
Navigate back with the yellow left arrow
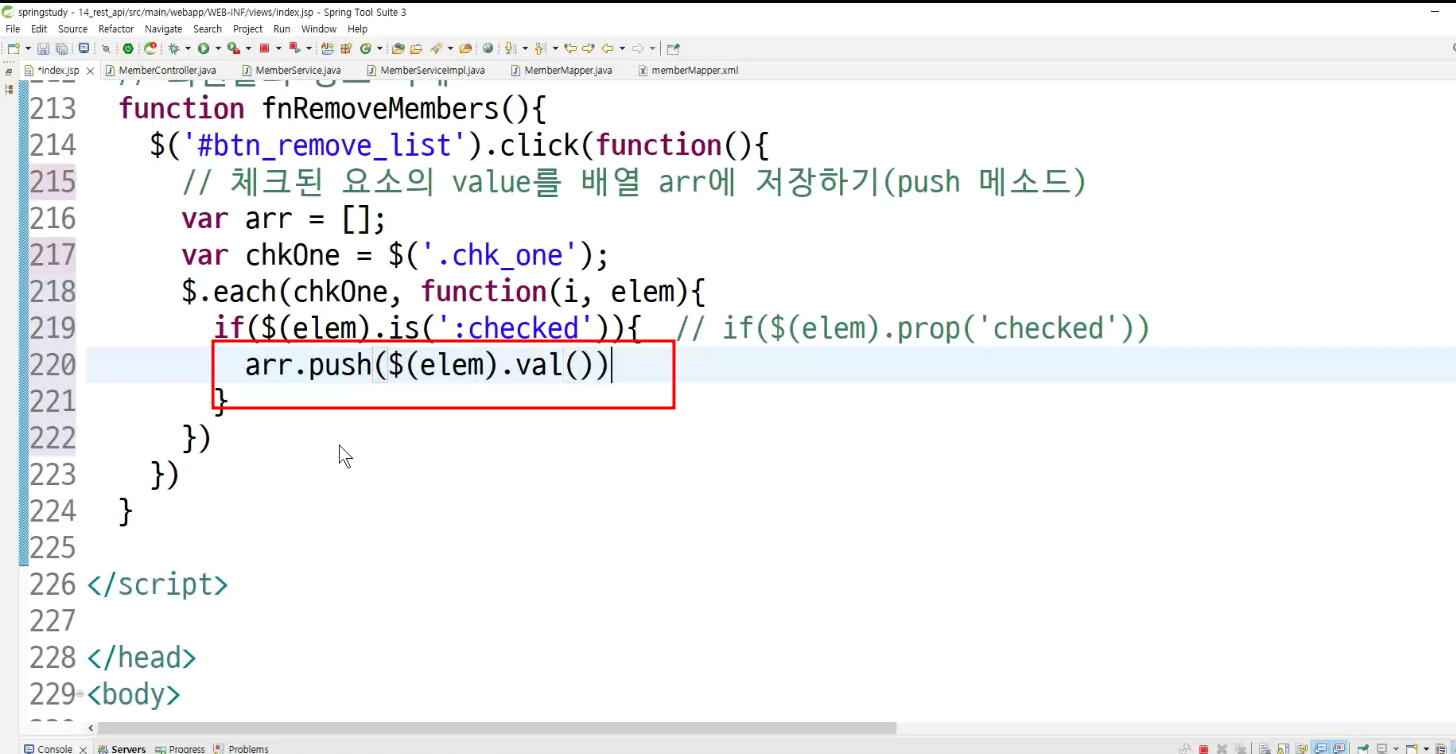tap(606, 48)
